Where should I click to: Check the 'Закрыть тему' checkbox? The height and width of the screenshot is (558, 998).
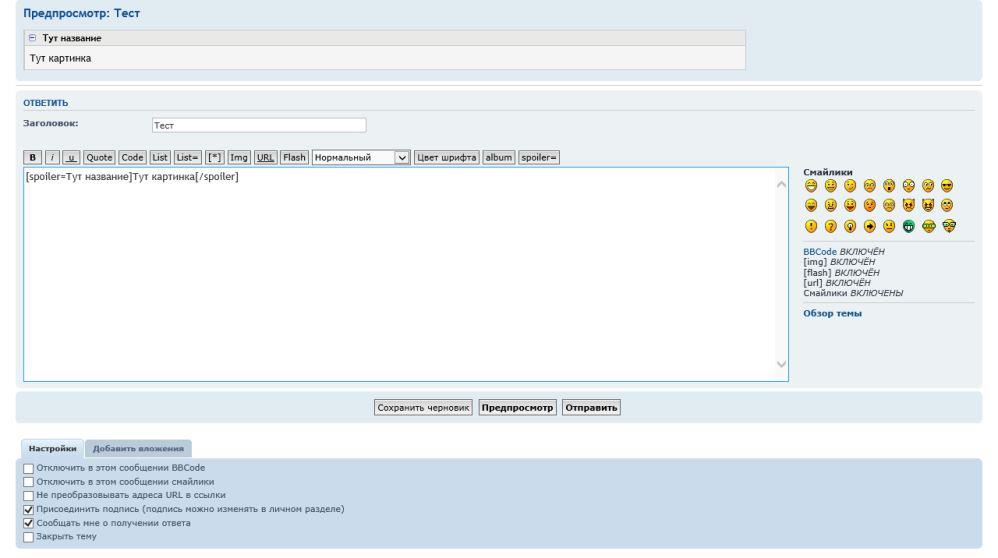(28, 536)
